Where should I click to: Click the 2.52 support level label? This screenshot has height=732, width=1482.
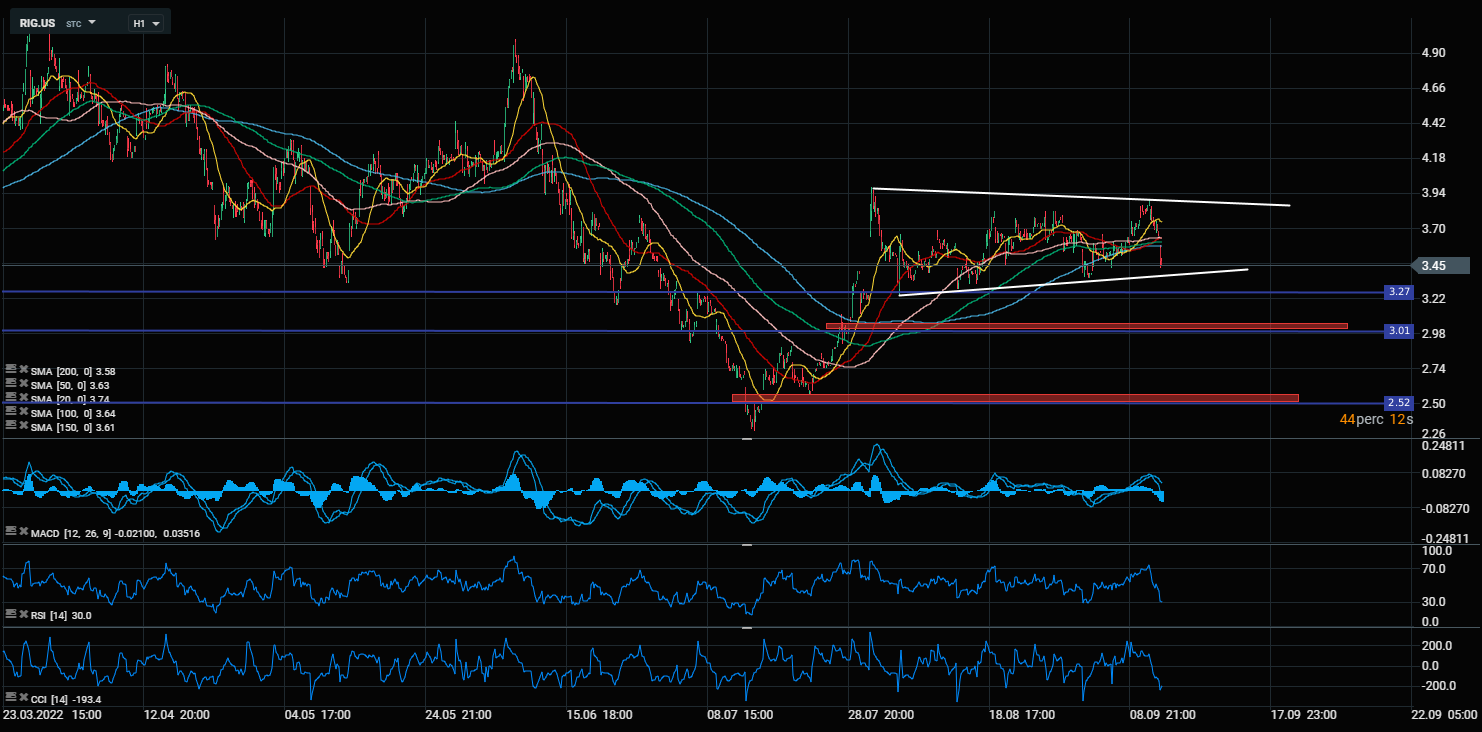[x=1398, y=402]
